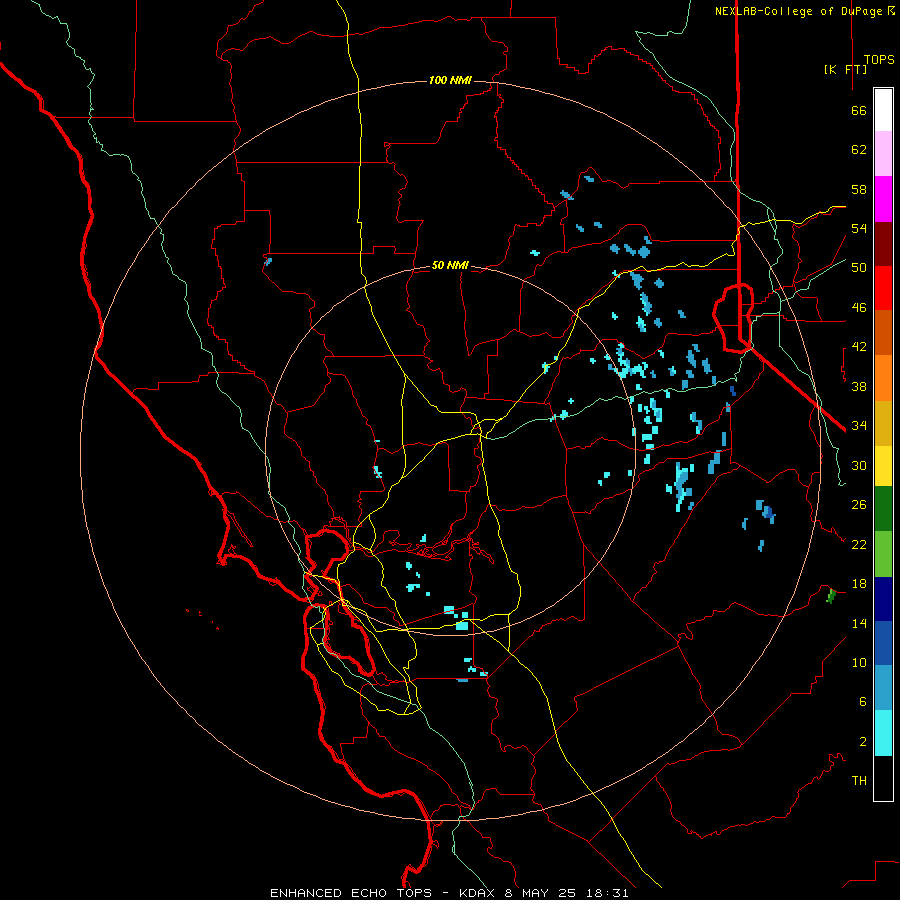
Task: Click the '54' legend value
Action: pyautogui.click(x=859, y=228)
